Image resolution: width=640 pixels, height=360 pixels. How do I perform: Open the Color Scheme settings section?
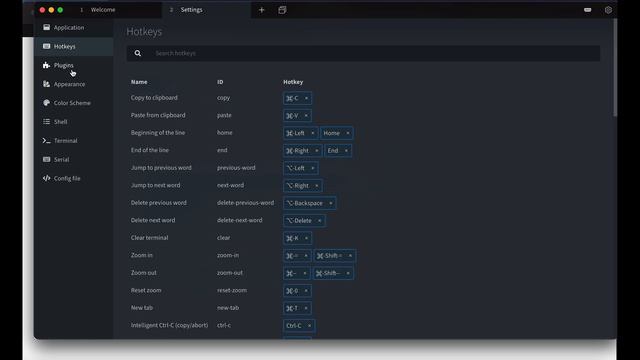(x=73, y=103)
